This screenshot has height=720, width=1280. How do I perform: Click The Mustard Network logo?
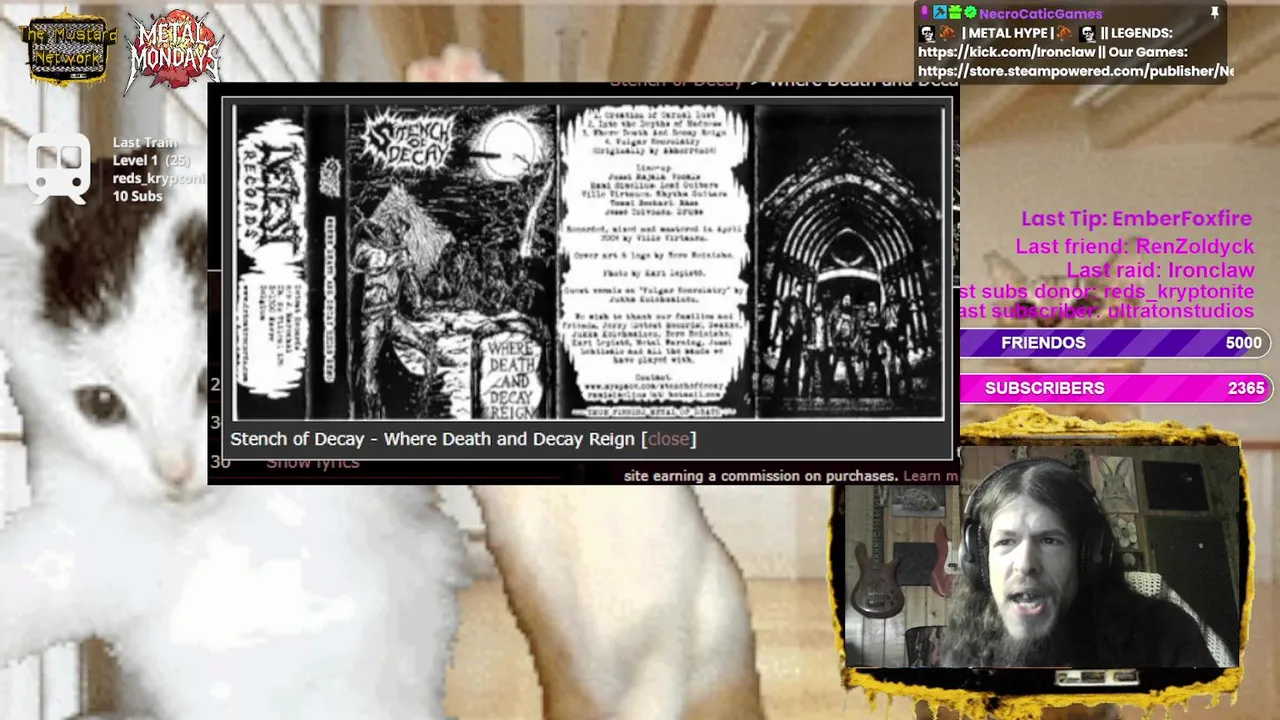[68, 50]
